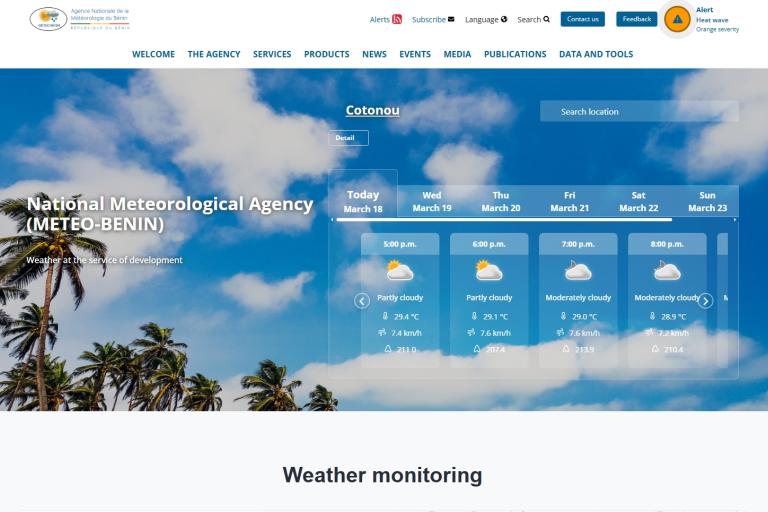Show next hours with right arrow
This screenshot has width=768, height=512.
[x=705, y=301]
